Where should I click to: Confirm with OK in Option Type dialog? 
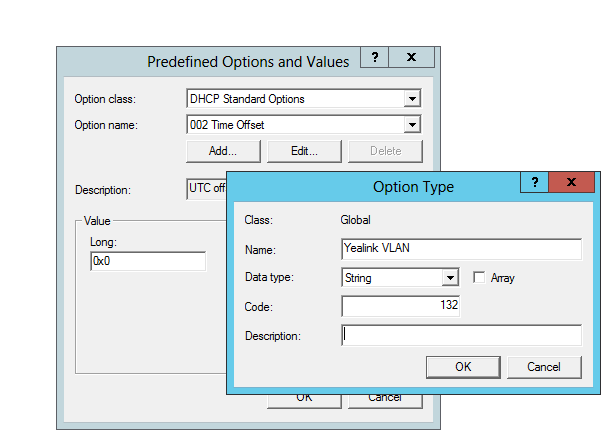pyautogui.click(x=463, y=367)
